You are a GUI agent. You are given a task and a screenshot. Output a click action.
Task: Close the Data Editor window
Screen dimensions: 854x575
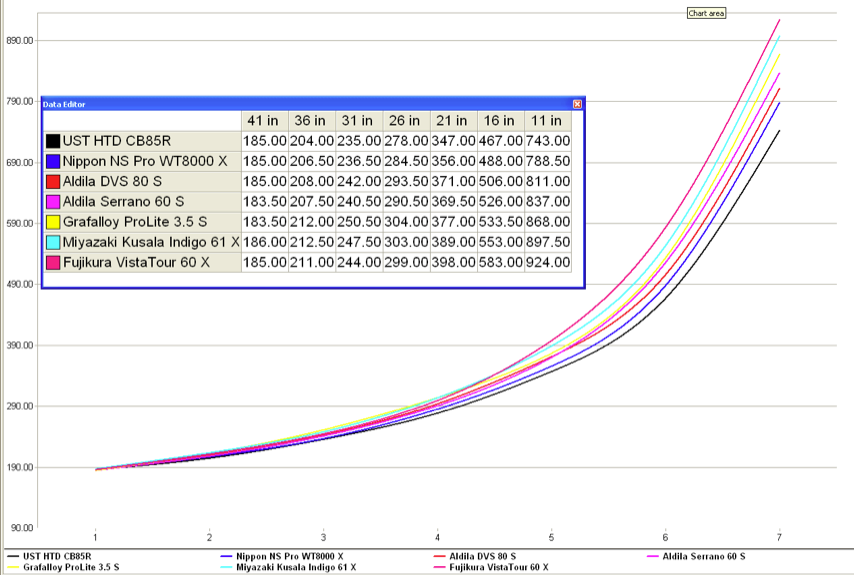click(577, 104)
